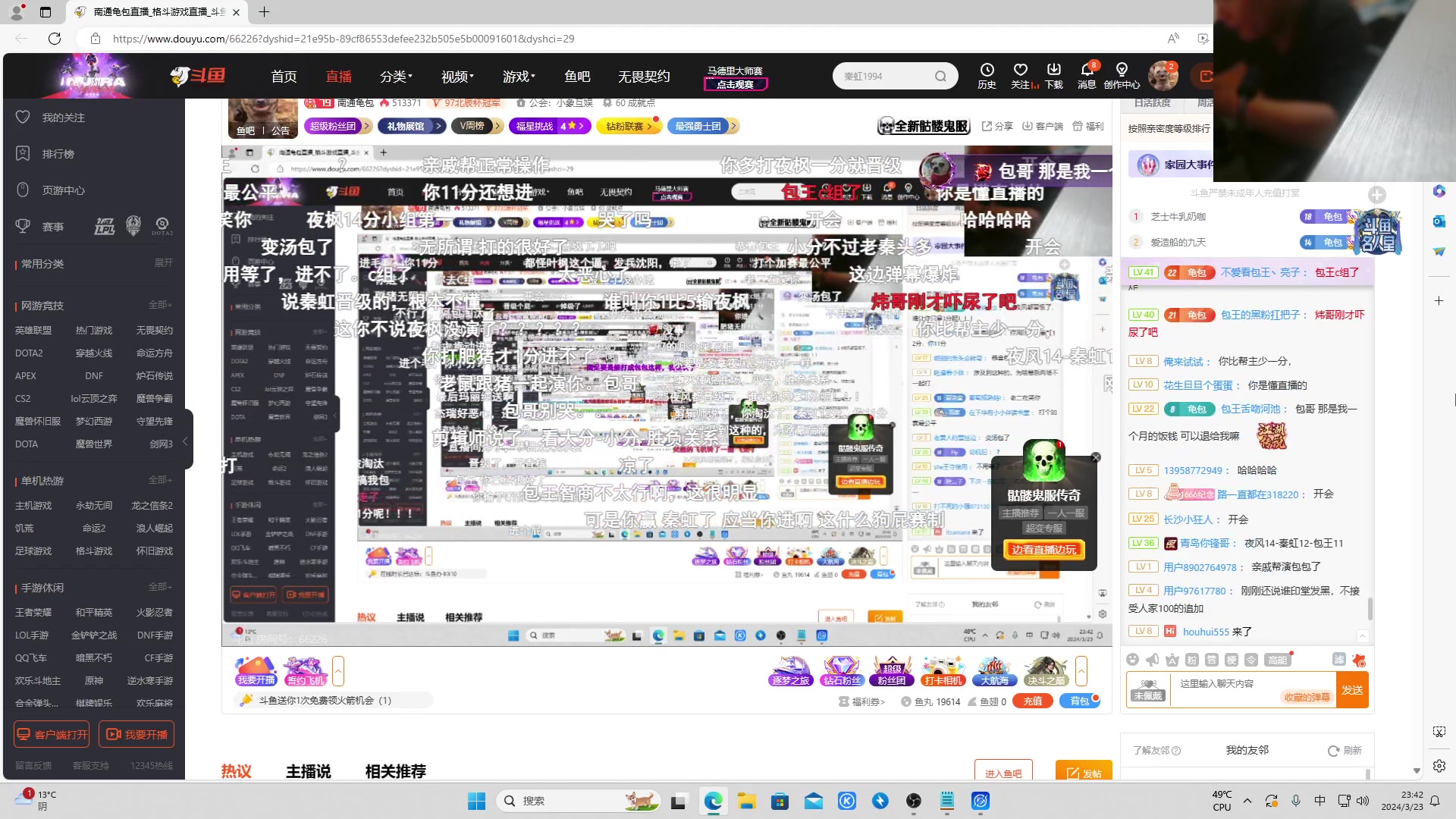The image size is (1456, 819).
Task: Click the 粉 fan danmaku icon
Action: [1191, 660]
